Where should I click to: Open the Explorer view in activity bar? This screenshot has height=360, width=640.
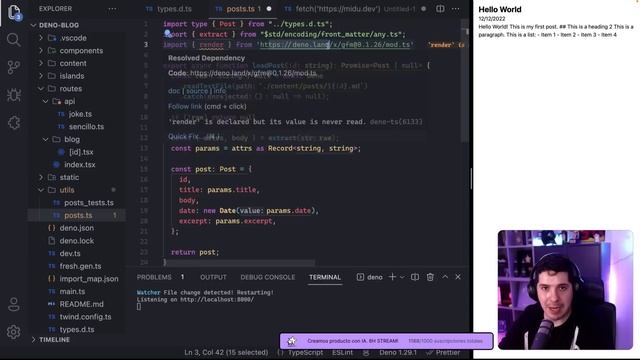14,12
